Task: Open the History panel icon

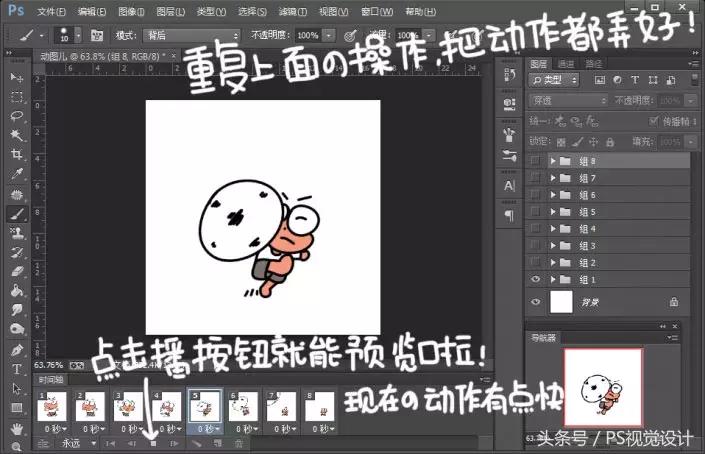Action: click(509, 76)
